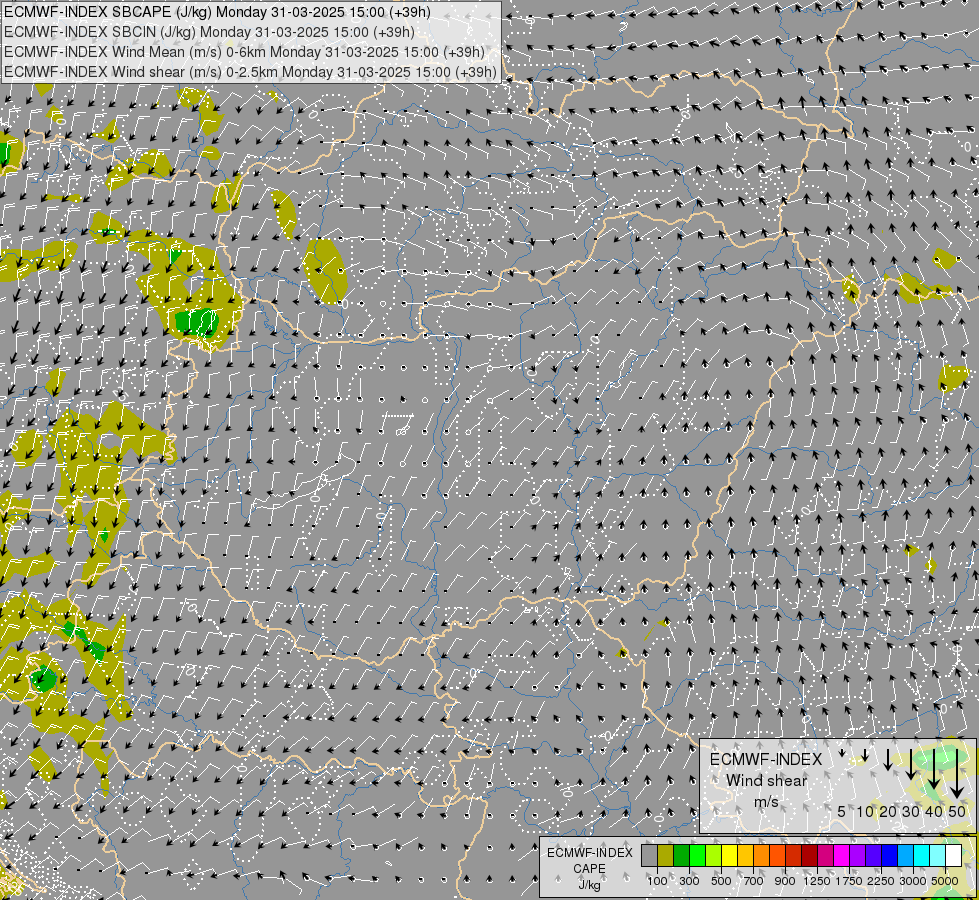979x900 pixels.
Task: Click the Wind Mean 0-6km title line
Action: pos(244,52)
